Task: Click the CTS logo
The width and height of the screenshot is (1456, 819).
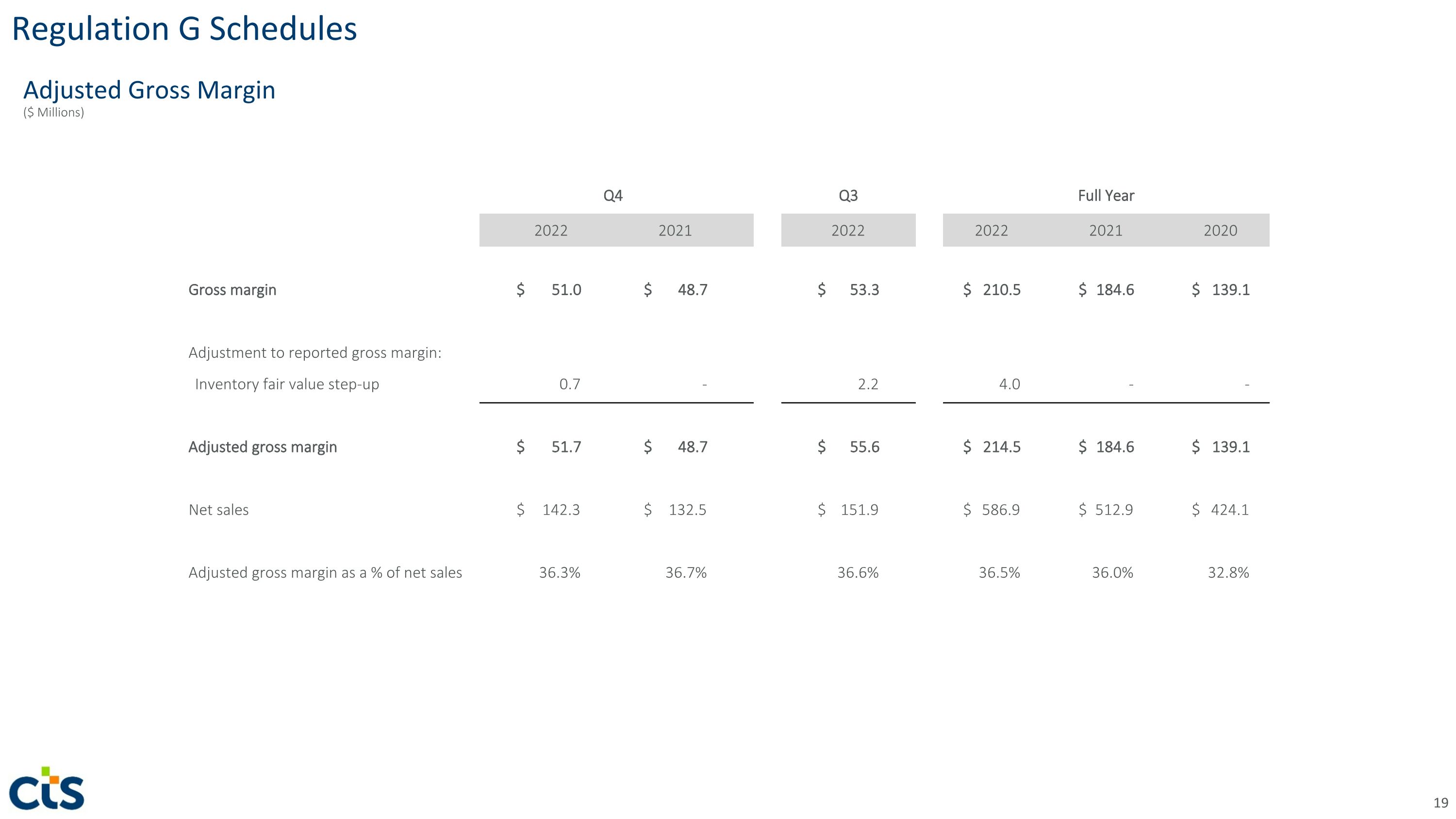Action: tap(47, 788)
